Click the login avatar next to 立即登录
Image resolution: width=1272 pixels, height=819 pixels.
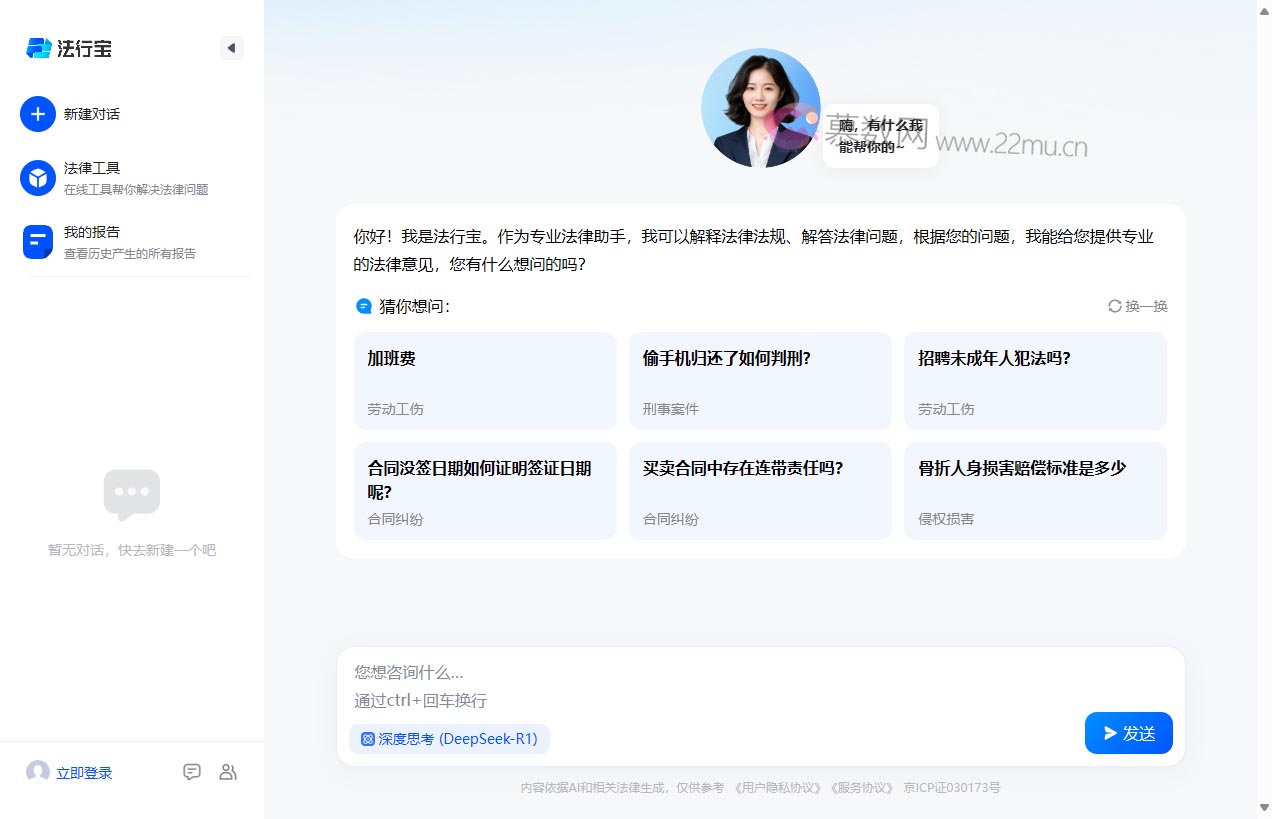[37, 771]
